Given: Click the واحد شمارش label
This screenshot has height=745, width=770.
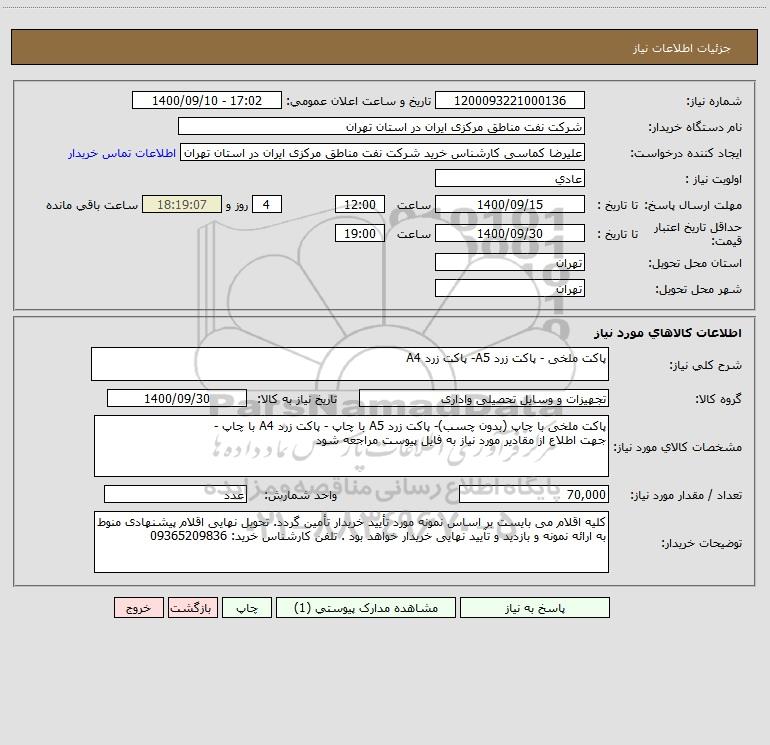Looking at the screenshot, I should 301,496.
